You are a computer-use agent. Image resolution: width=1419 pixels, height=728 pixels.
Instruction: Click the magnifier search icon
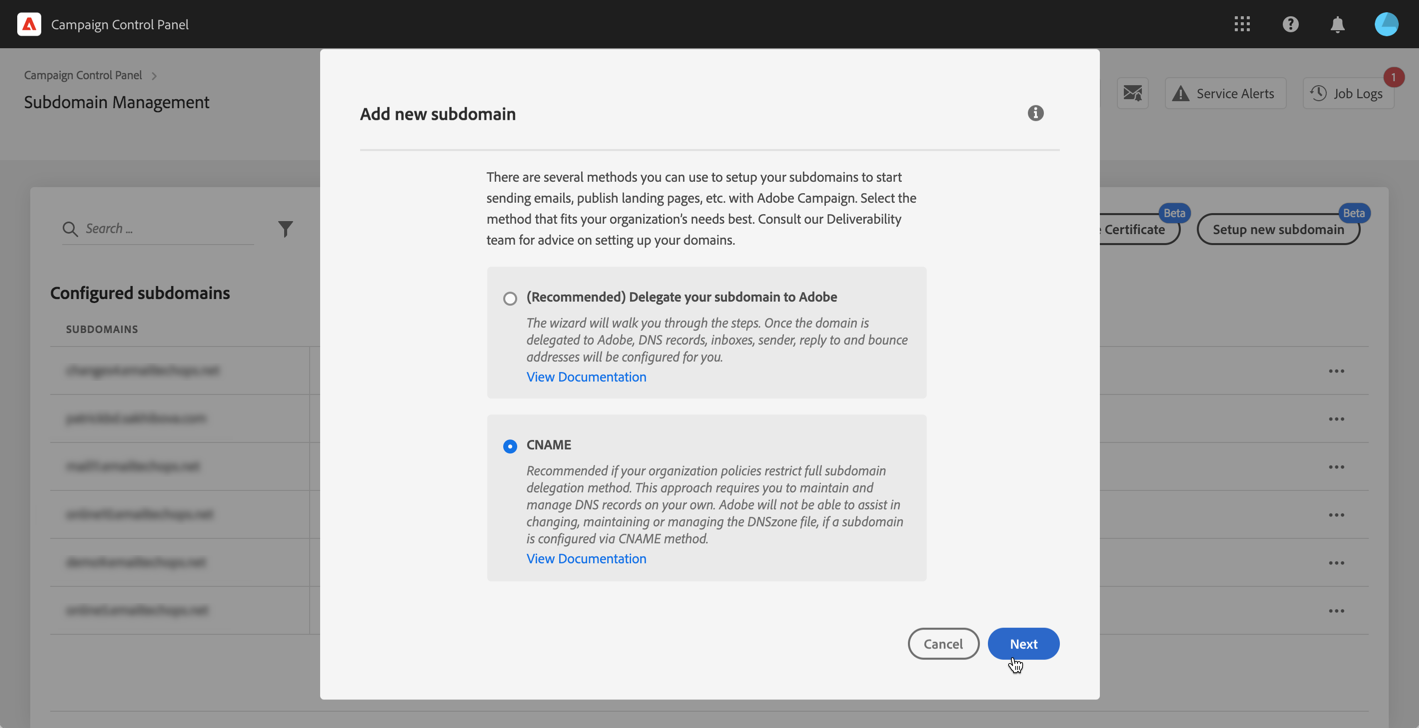70,229
